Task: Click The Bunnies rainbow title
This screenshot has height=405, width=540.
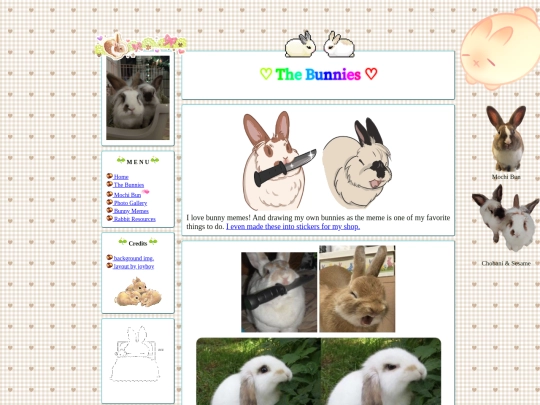Action: (x=318, y=74)
